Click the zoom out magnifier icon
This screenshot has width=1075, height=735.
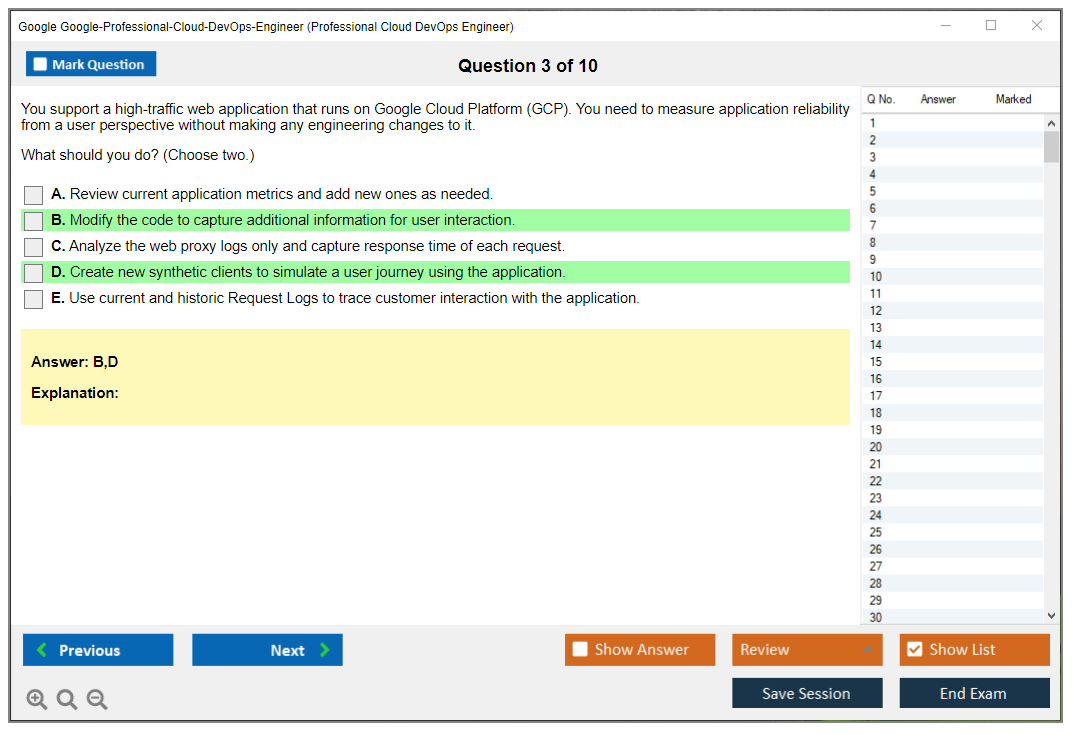point(97,700)
